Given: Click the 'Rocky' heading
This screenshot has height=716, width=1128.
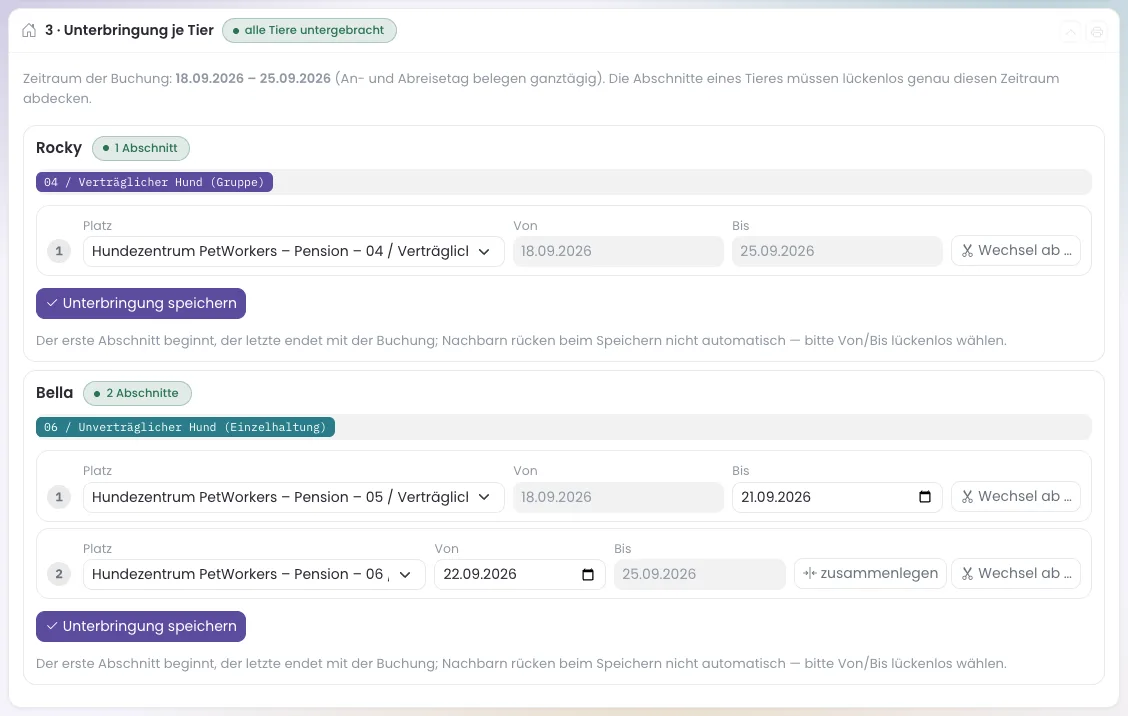Looking at the screenshot, I should 59,148.
